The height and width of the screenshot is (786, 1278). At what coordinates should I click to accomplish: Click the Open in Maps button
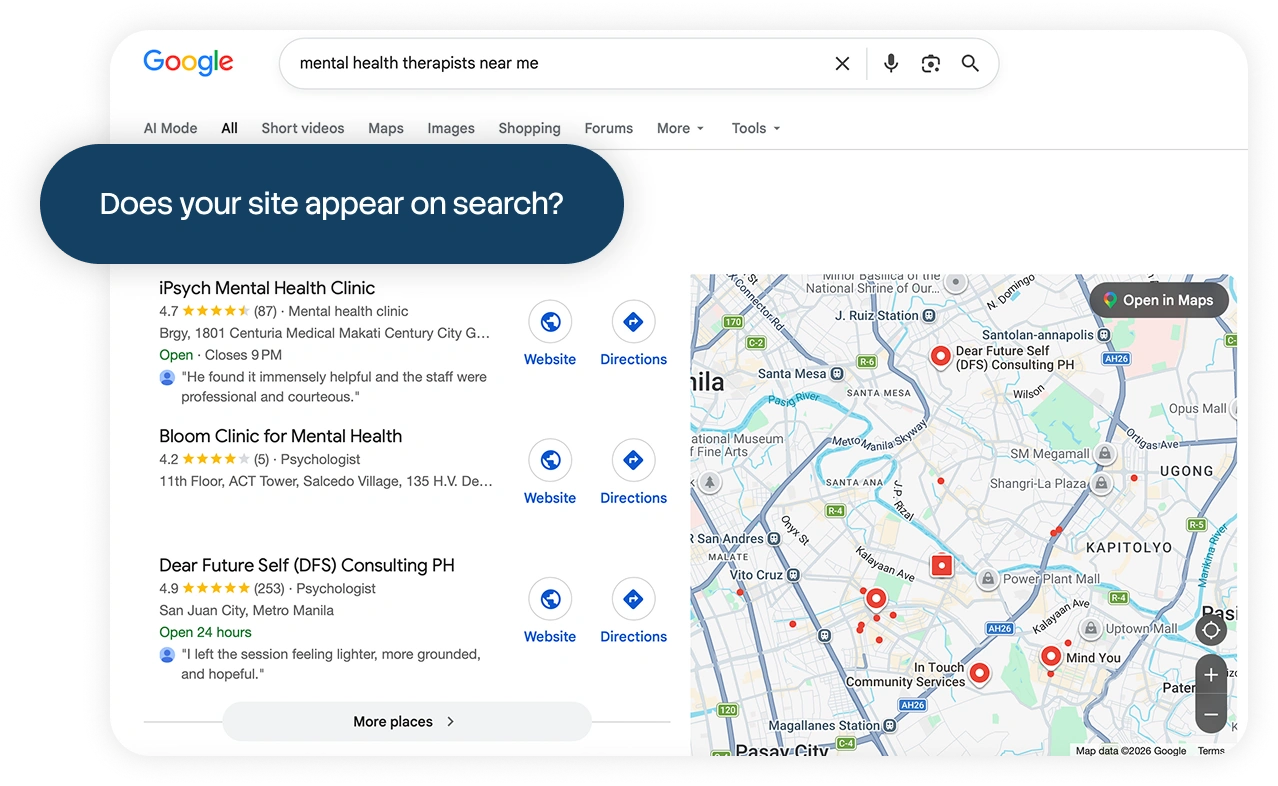coord(1158,300)
